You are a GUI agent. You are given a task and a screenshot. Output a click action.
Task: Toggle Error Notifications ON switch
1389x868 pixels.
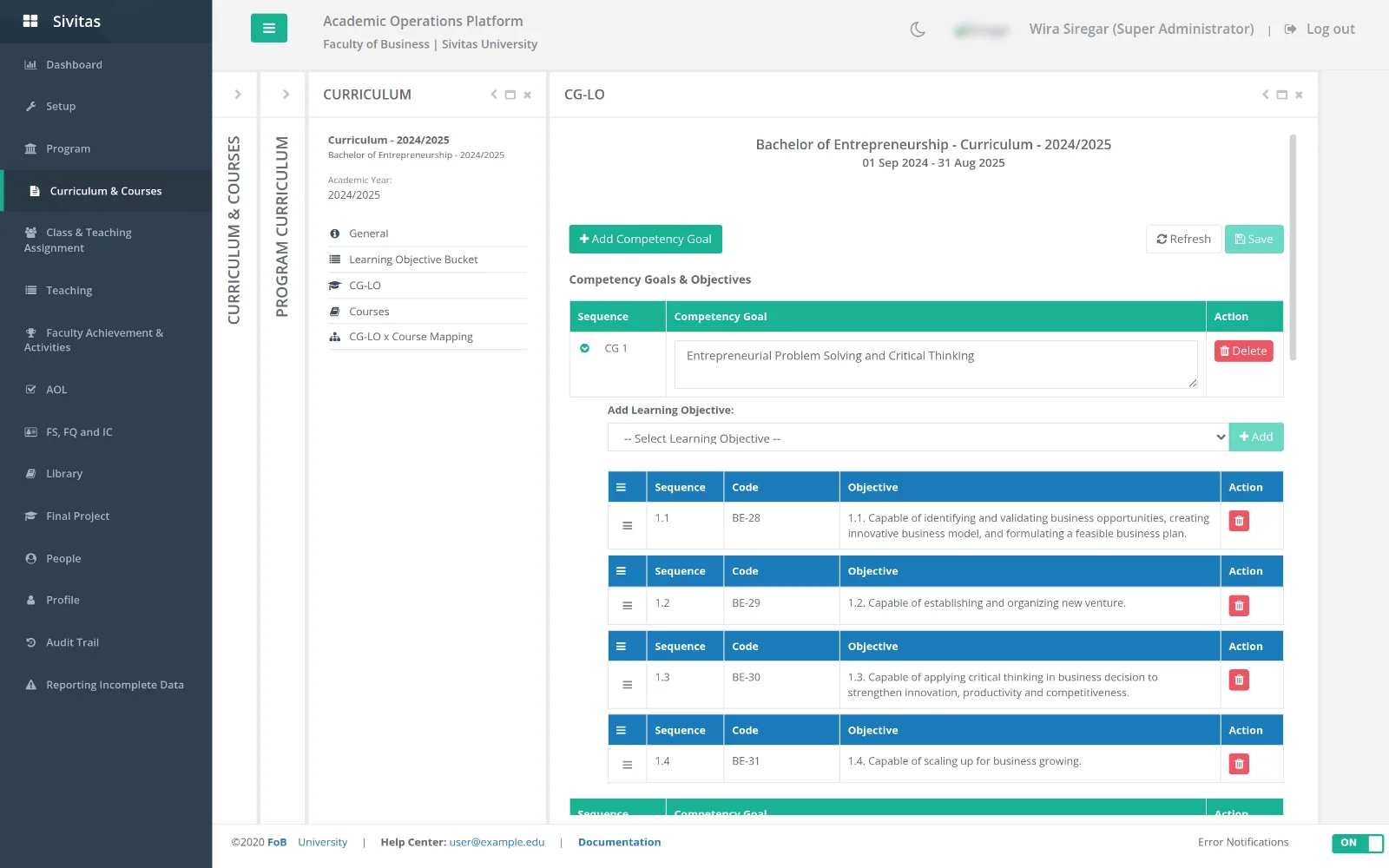click(1358, 843)
